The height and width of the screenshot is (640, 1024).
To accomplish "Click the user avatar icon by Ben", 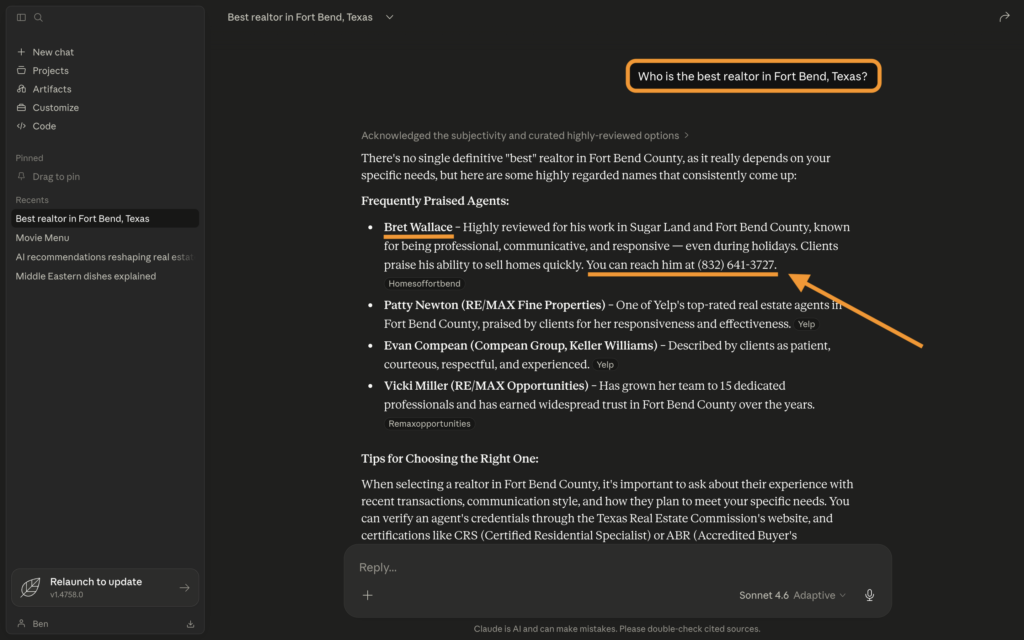I will [21, 623].
